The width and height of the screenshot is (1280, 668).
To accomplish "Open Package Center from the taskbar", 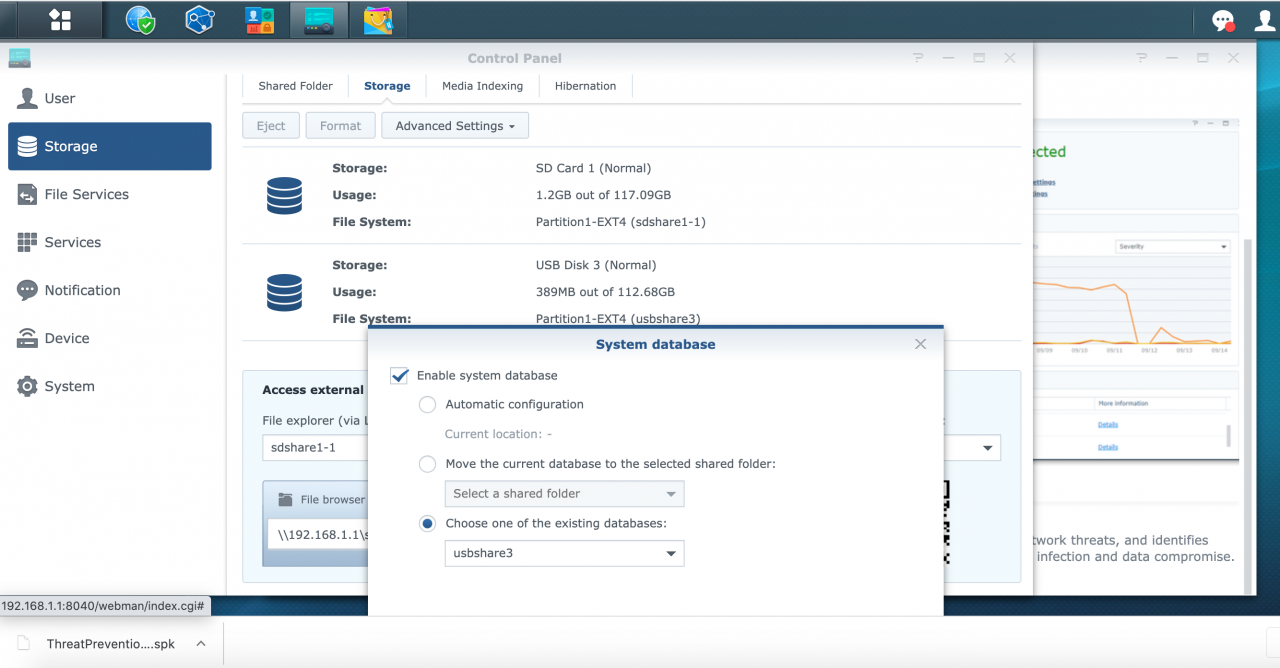I will (x=379, y=20).
